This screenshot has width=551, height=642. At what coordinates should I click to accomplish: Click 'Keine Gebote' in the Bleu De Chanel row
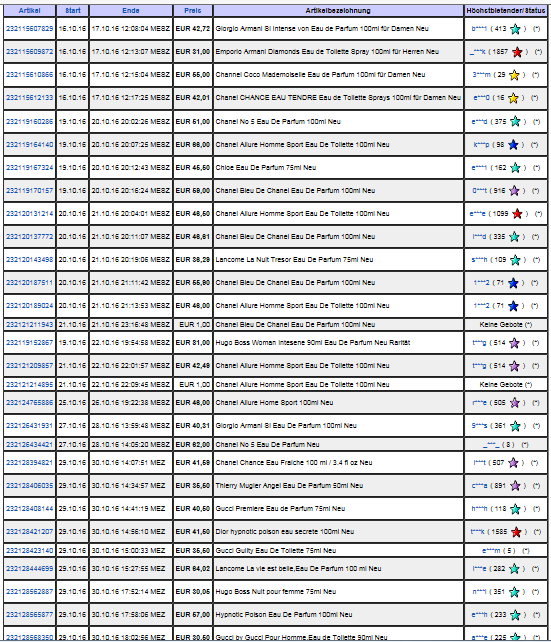click(x=501, y=324)
